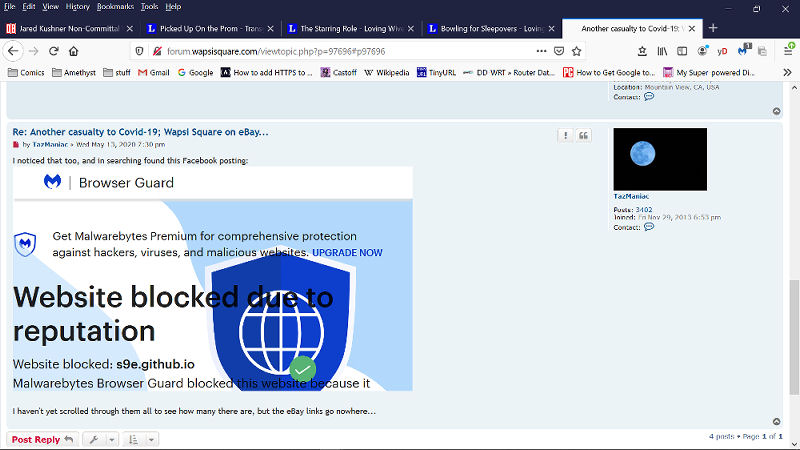Switch to Jared Kushner Non-Committal tab
The width and height of the screenshot is (800, 450).
pyautogui.click(x=69, y=29)
